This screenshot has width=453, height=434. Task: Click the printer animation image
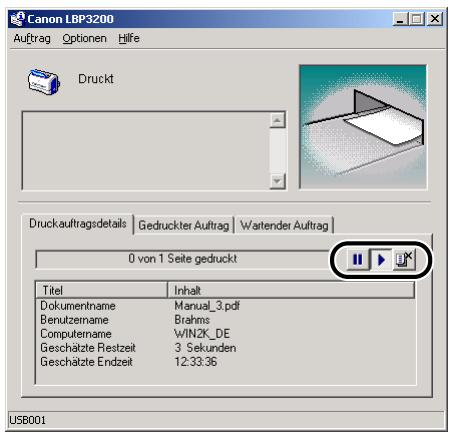coord(363,127)
